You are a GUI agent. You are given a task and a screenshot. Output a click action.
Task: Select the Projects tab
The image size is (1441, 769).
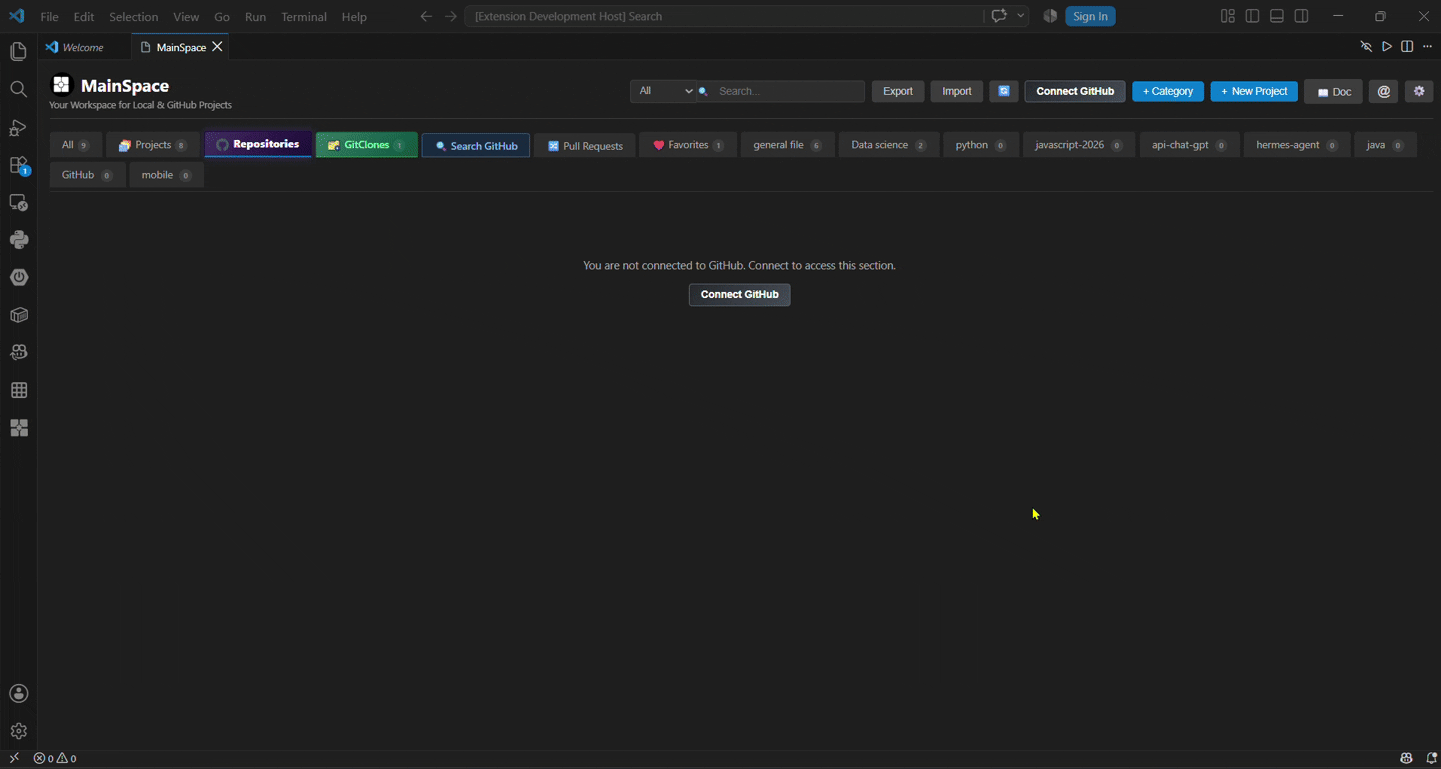pyautogui.click(x=153, y=145)
